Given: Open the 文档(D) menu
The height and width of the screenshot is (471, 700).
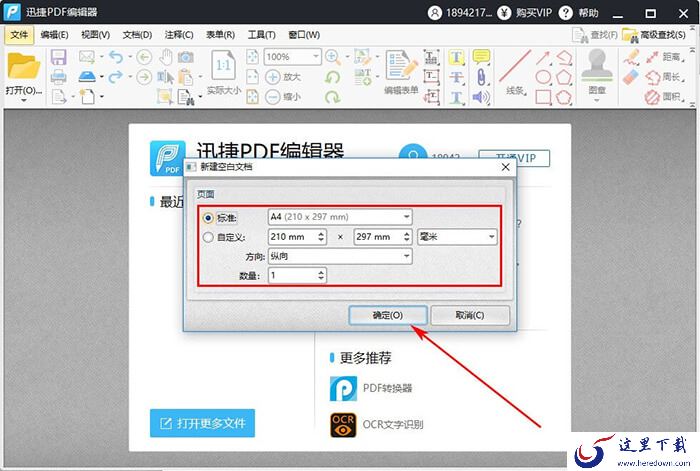Looking at the screenshot, I should pyautogui.click(x=137, y=35).
